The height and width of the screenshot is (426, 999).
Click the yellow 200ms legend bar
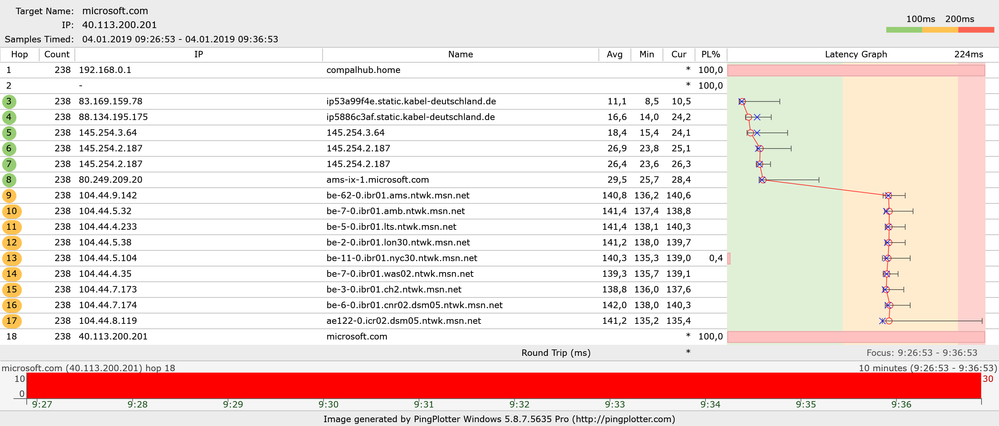click(x=939, y=30)
